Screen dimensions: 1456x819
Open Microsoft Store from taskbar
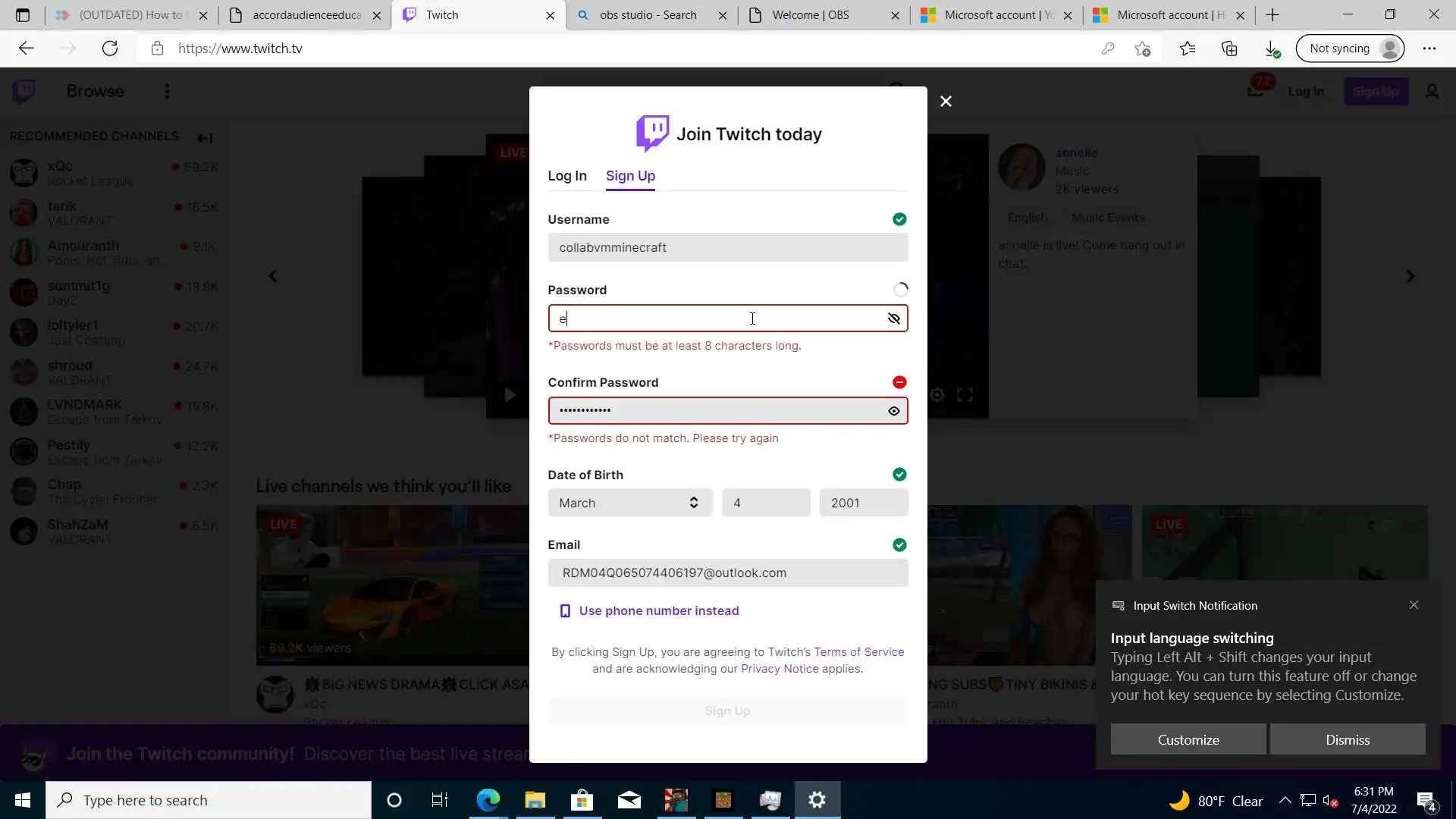tap(582, 800)
